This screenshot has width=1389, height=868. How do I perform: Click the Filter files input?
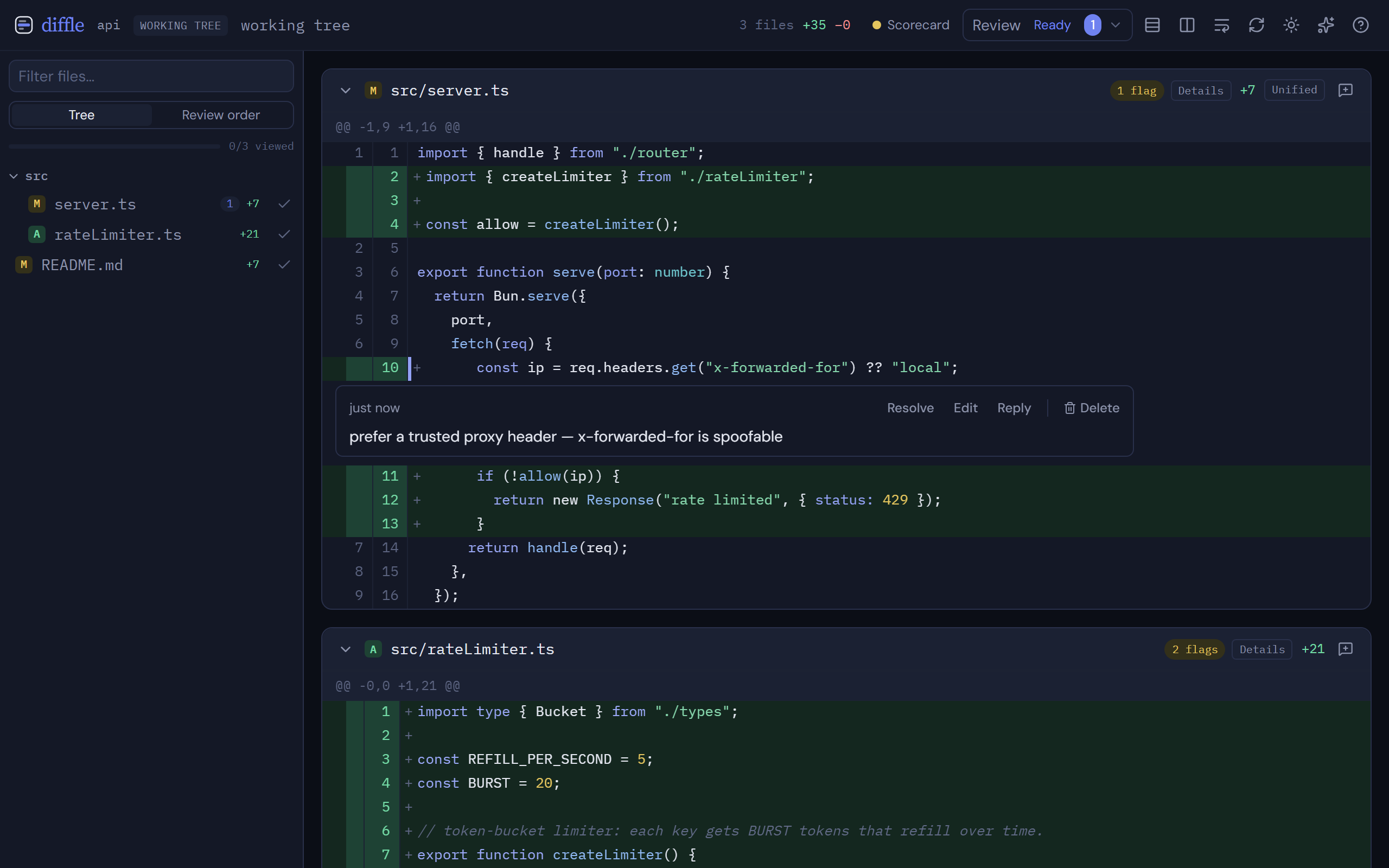[151, 76]
